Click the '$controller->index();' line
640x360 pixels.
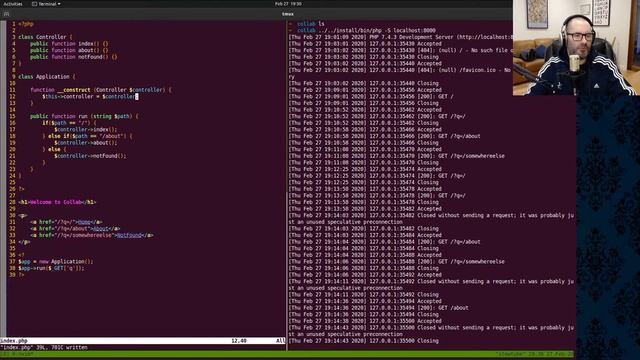tap(85, 129)
